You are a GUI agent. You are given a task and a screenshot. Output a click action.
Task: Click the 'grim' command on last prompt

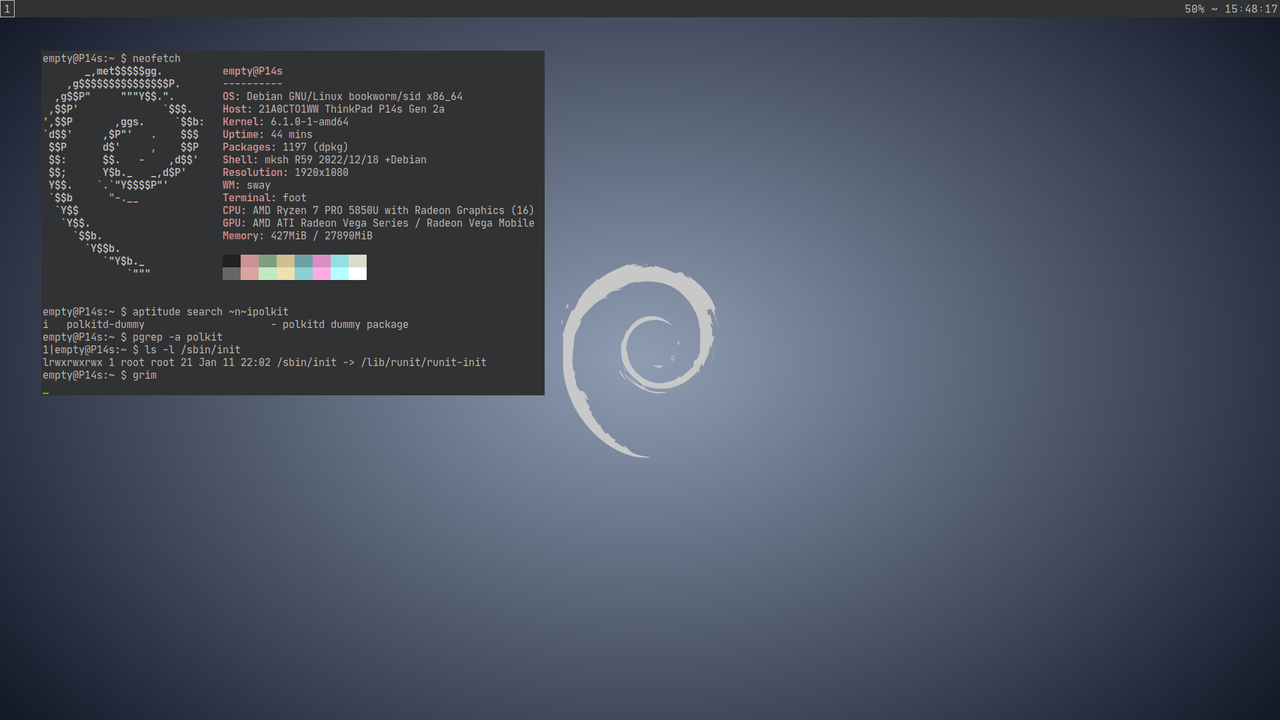145,375
